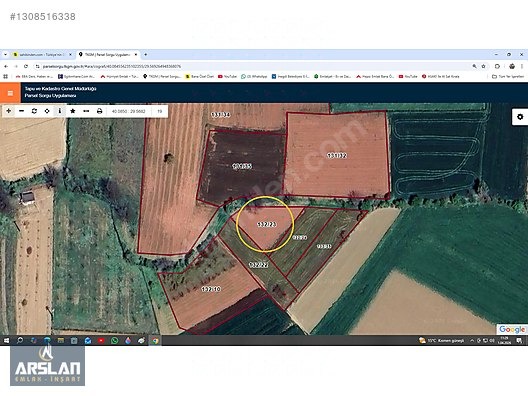Image resolution: width=528 pixels, height=396 pixels.
Task: Open the Chrome three-dot menu
Action: (522, 66)
